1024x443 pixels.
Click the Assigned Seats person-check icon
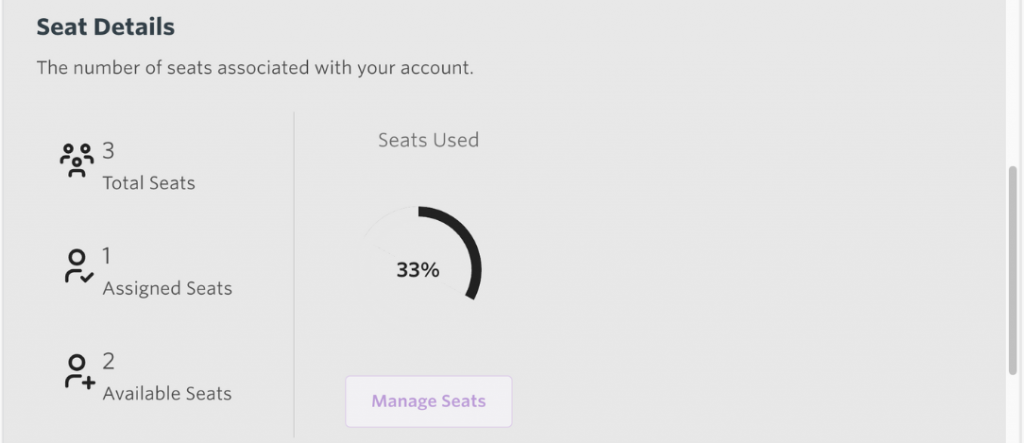(x=79, y=267)
